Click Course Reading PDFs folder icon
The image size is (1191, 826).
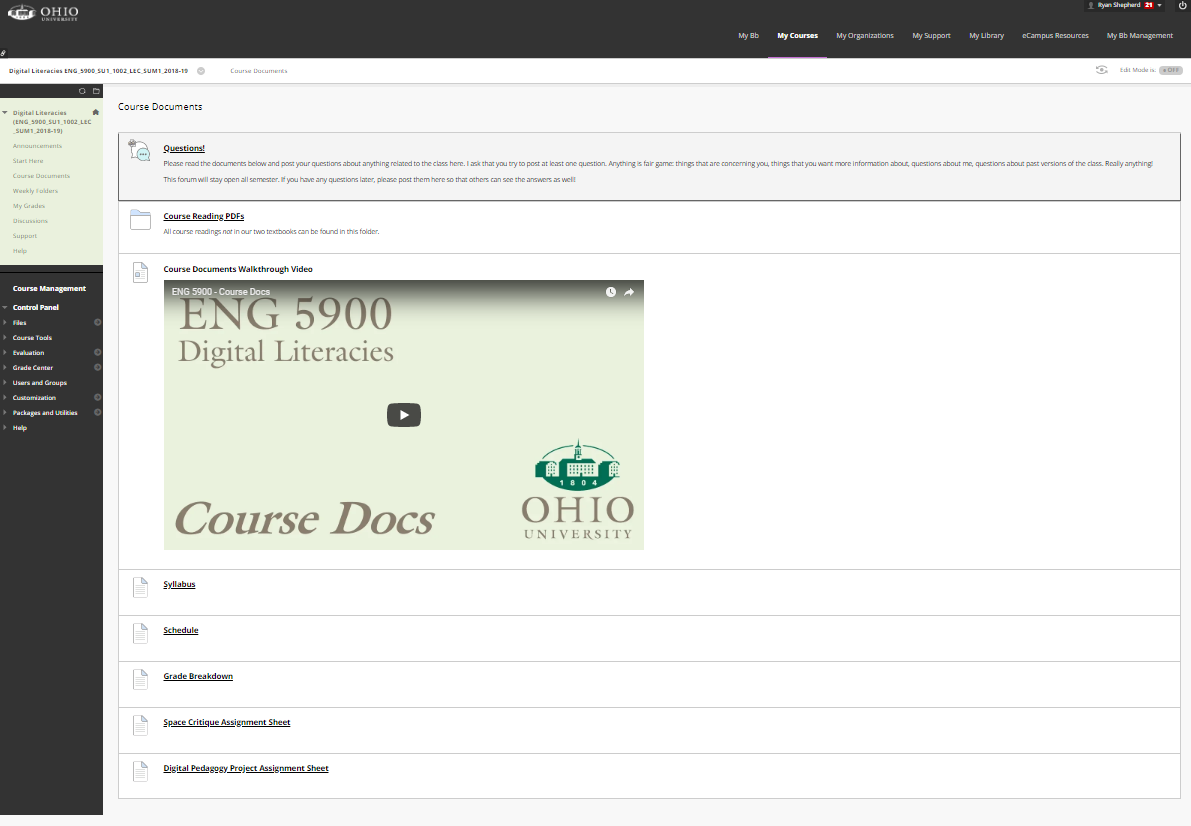[x=141, y=220]
